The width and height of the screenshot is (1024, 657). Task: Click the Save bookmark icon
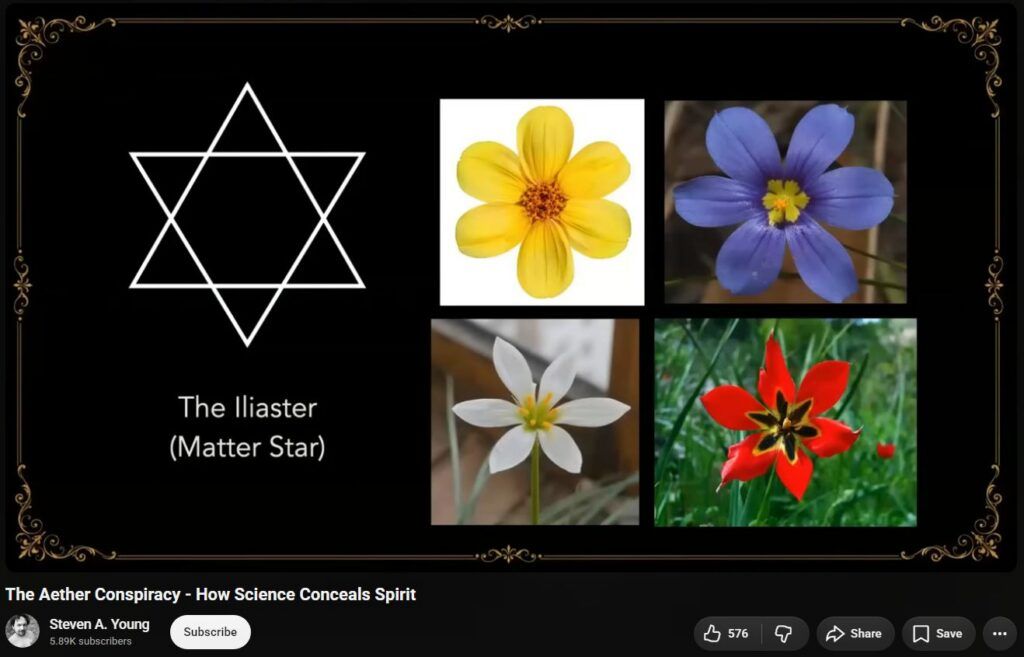[x=920, y=633]
